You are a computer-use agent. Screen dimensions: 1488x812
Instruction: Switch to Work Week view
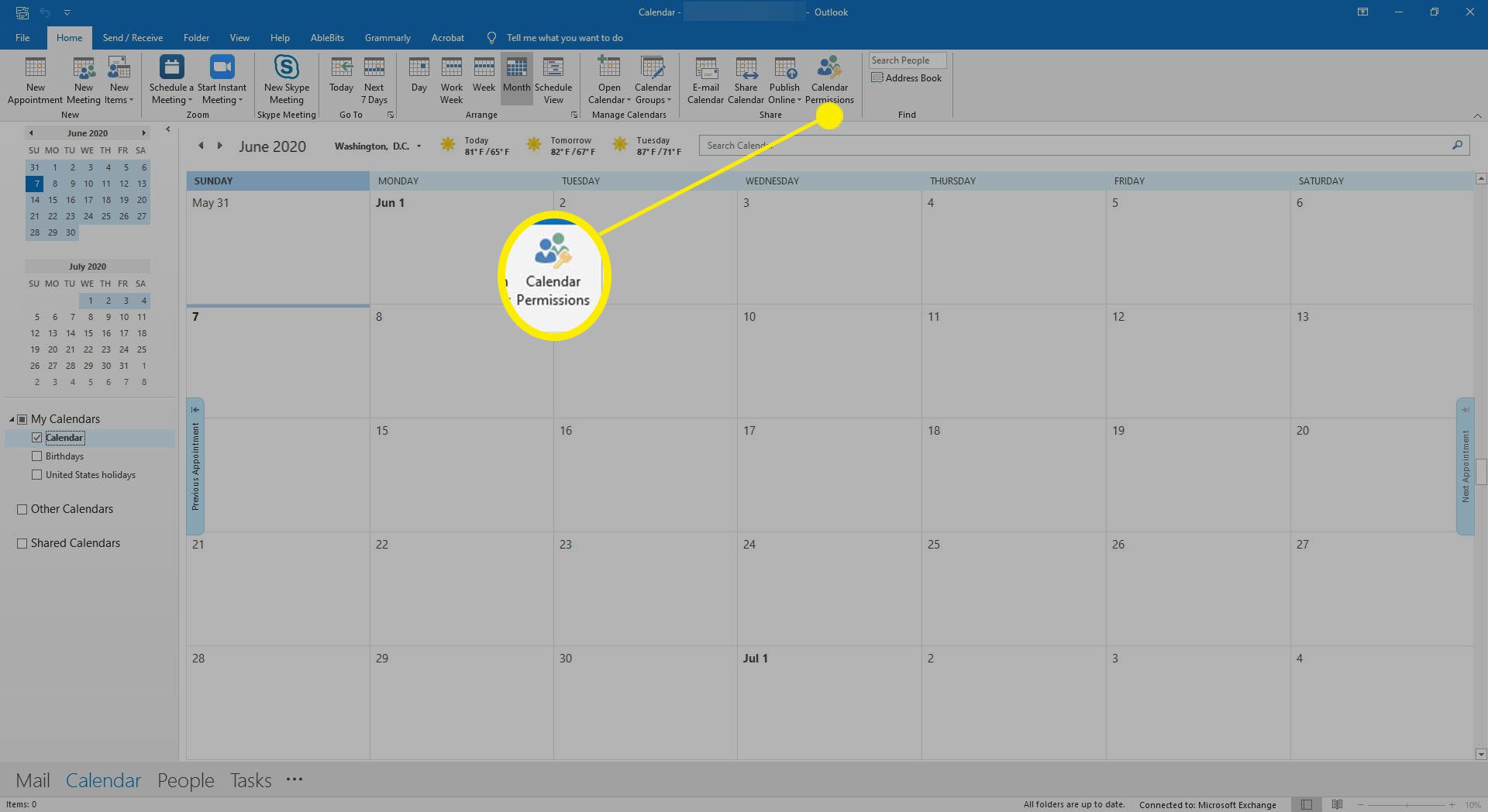click(451, 80)
